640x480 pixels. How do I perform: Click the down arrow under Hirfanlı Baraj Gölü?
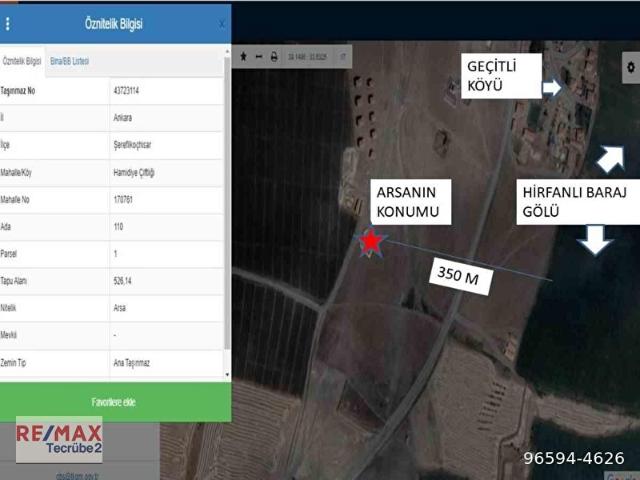[596, 239]
